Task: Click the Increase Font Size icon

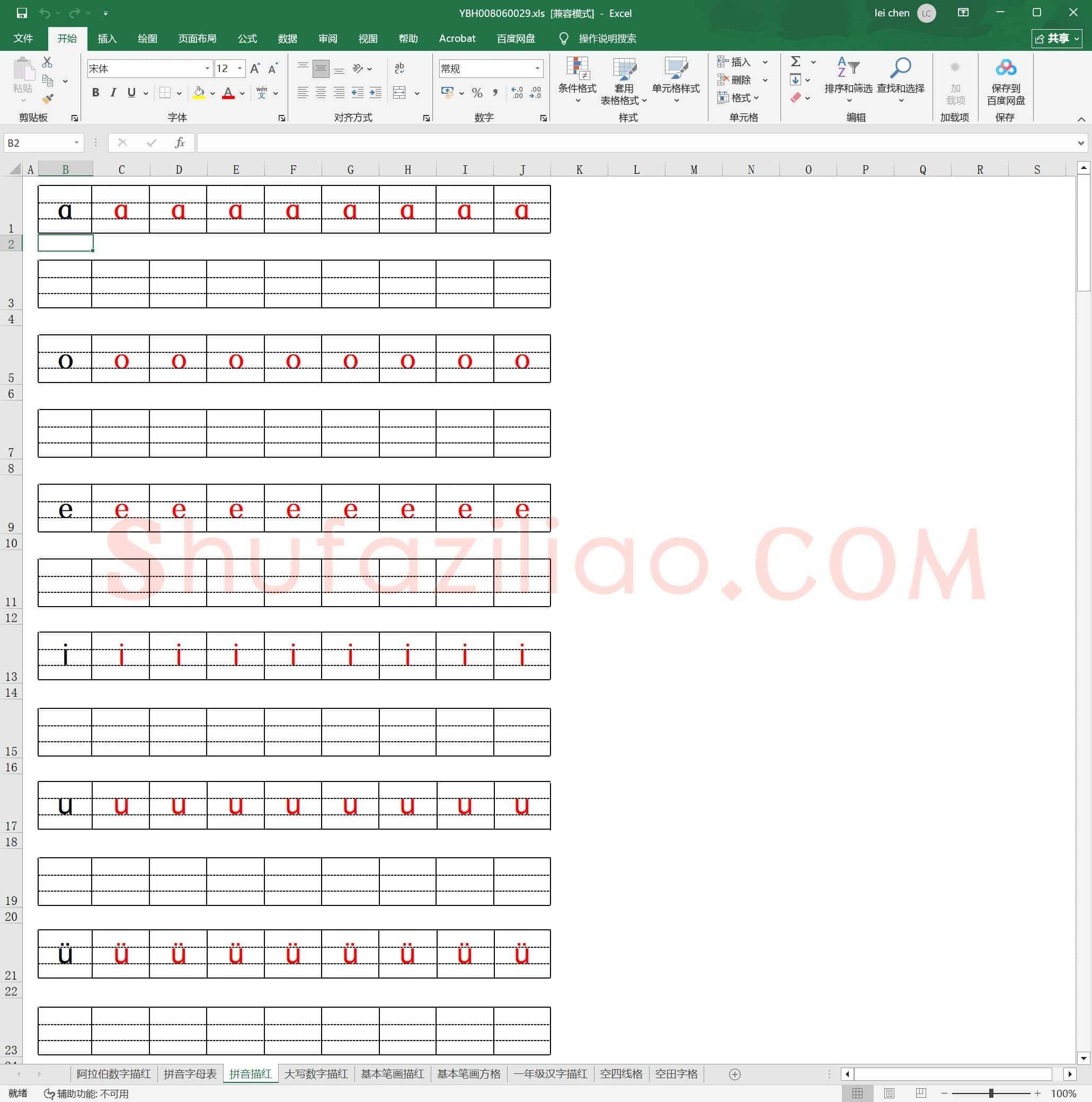Action: pos(255,68)
